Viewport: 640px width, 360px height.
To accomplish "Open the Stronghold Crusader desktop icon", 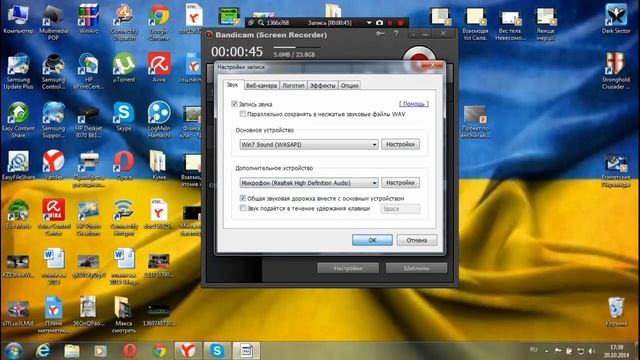I will (616, 71).
